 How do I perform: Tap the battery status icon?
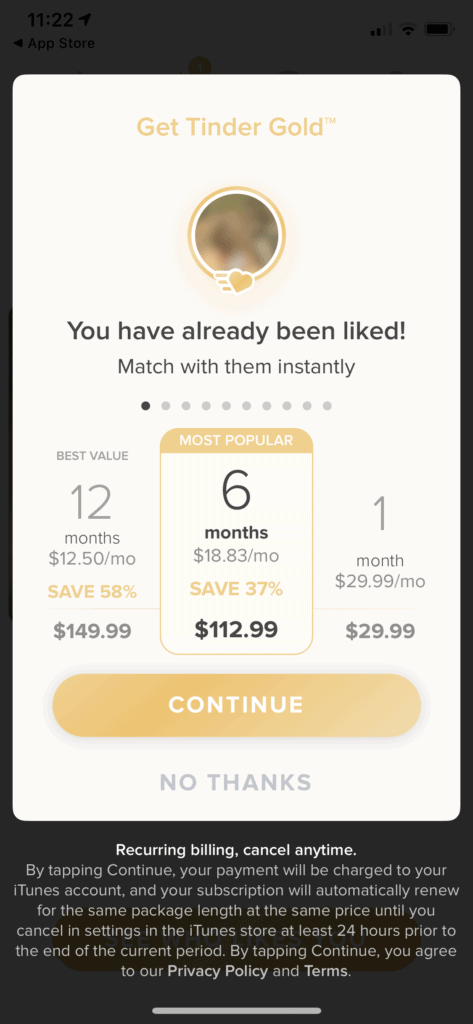[x=440, y=29]
